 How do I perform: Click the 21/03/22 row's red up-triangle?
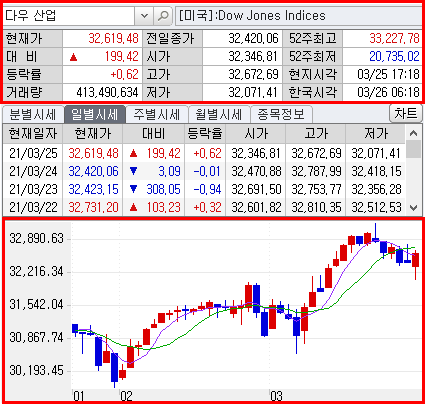click(x=133, y=207)
